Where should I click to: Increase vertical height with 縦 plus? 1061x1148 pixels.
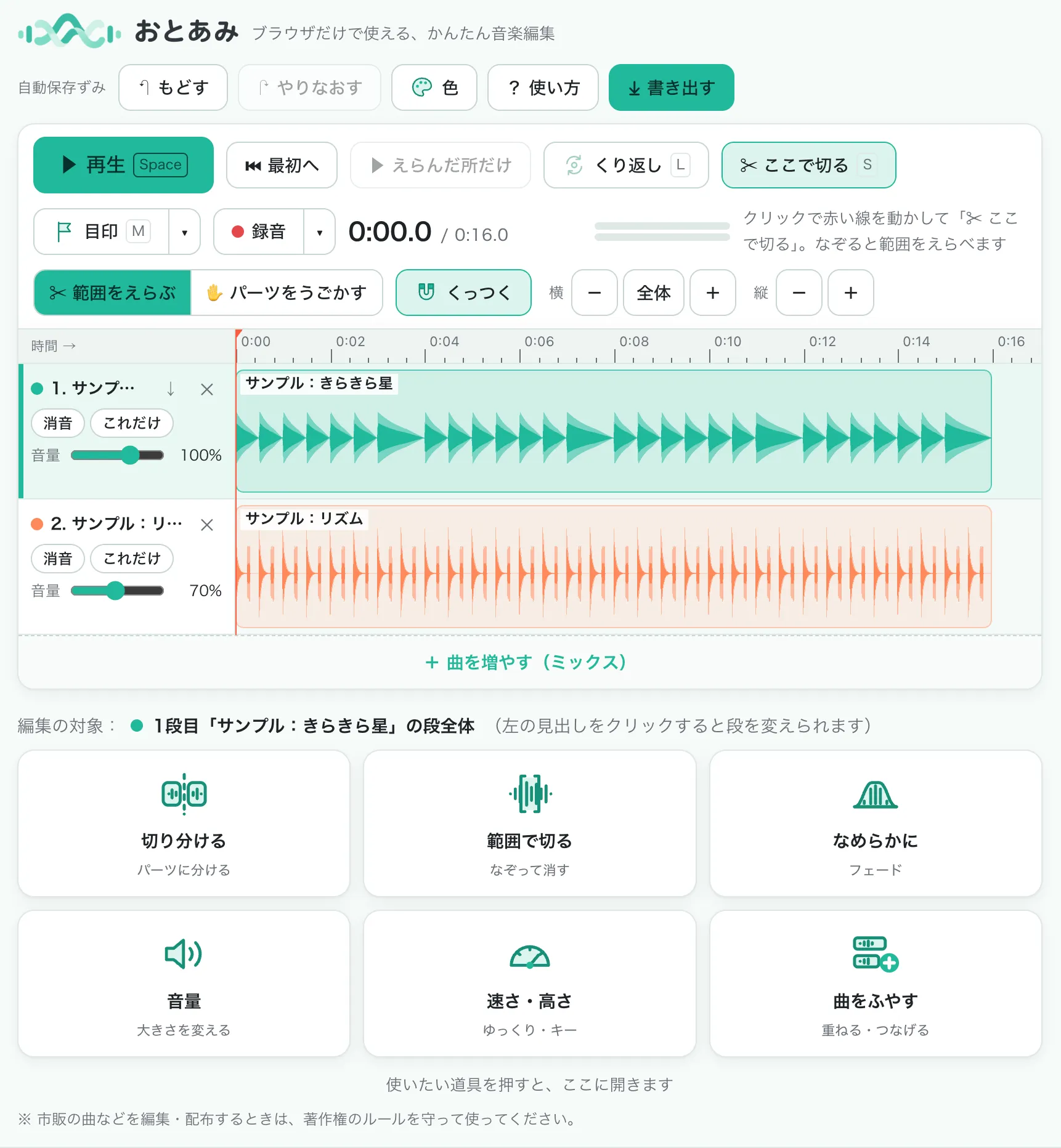click(851, 293)
